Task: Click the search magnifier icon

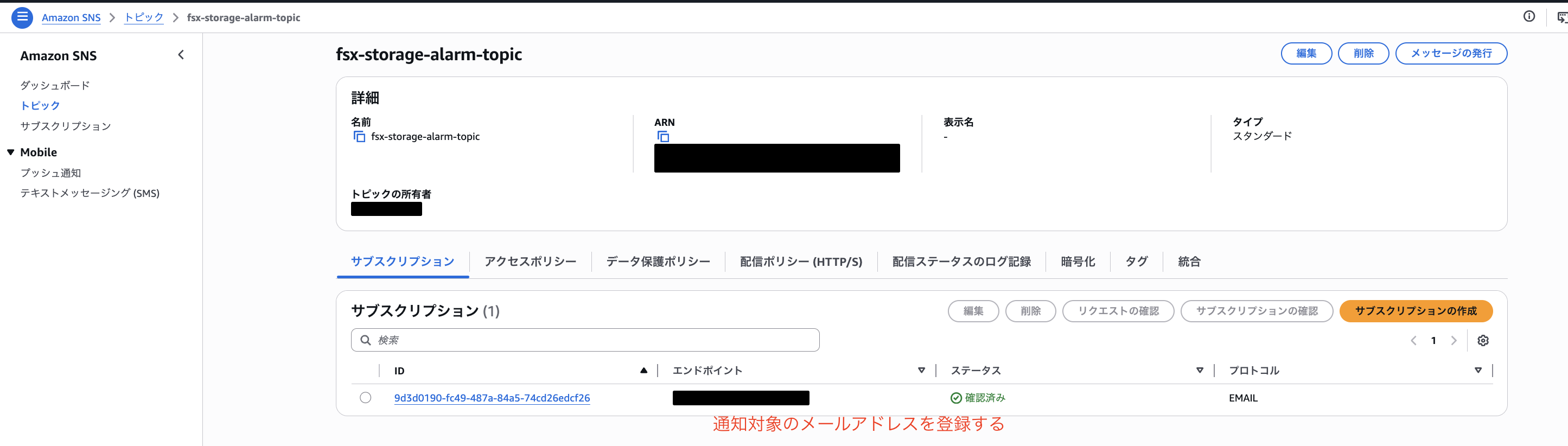Action: click(365, 340)
